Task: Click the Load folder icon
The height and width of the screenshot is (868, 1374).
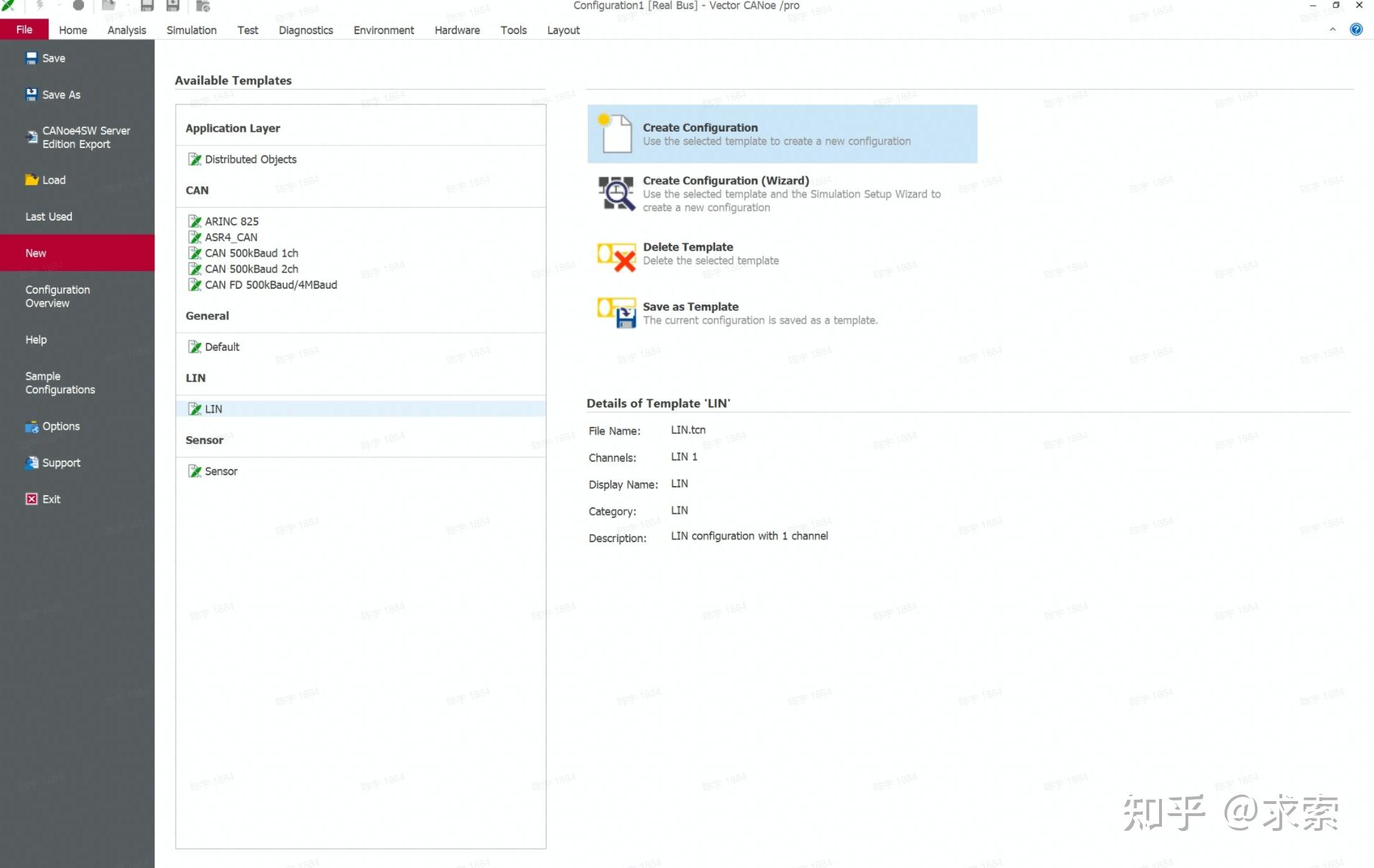Action: 31,180
